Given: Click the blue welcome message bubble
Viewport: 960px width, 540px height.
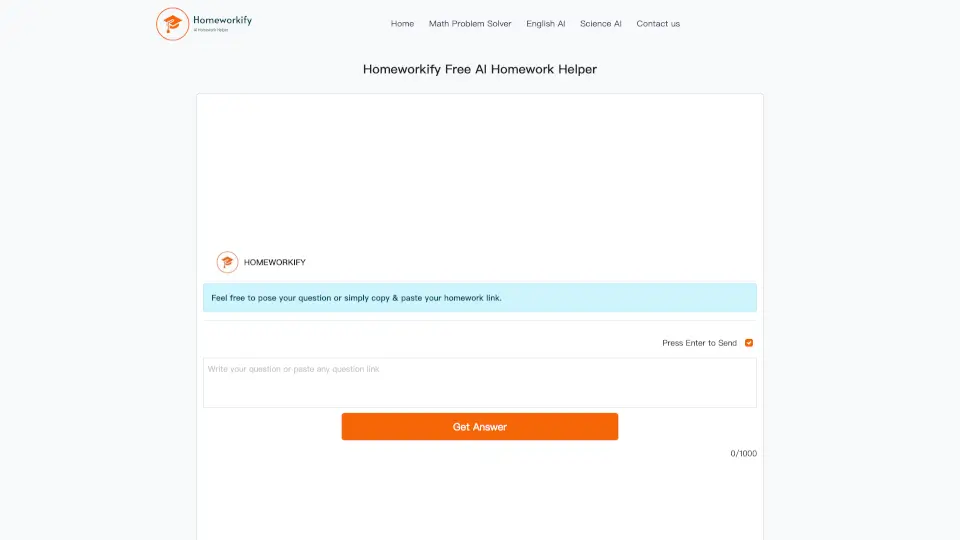Looking at the screenshot, I should click(480, 298).
